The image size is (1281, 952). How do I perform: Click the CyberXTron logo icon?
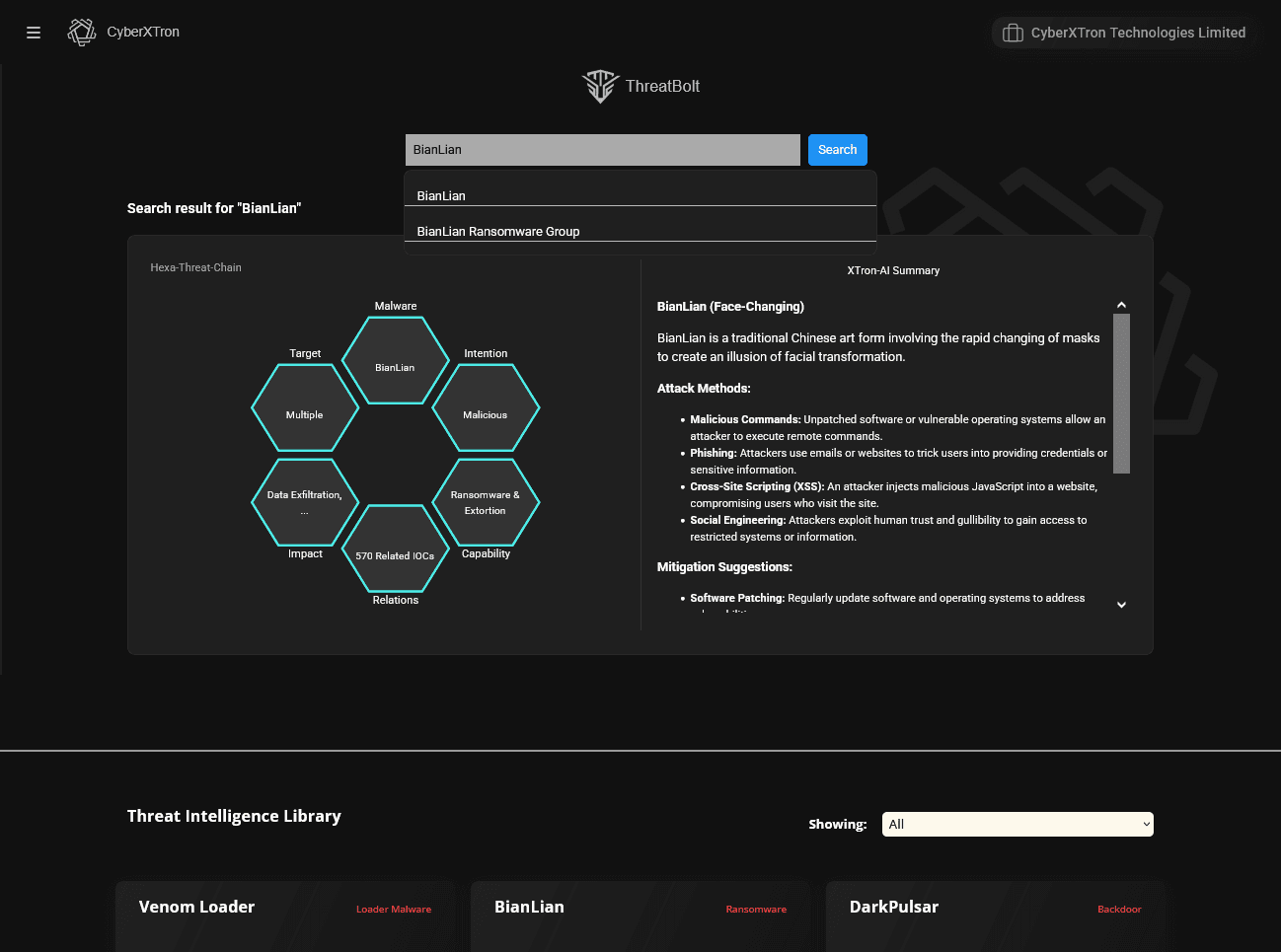(x=81, y=32)
